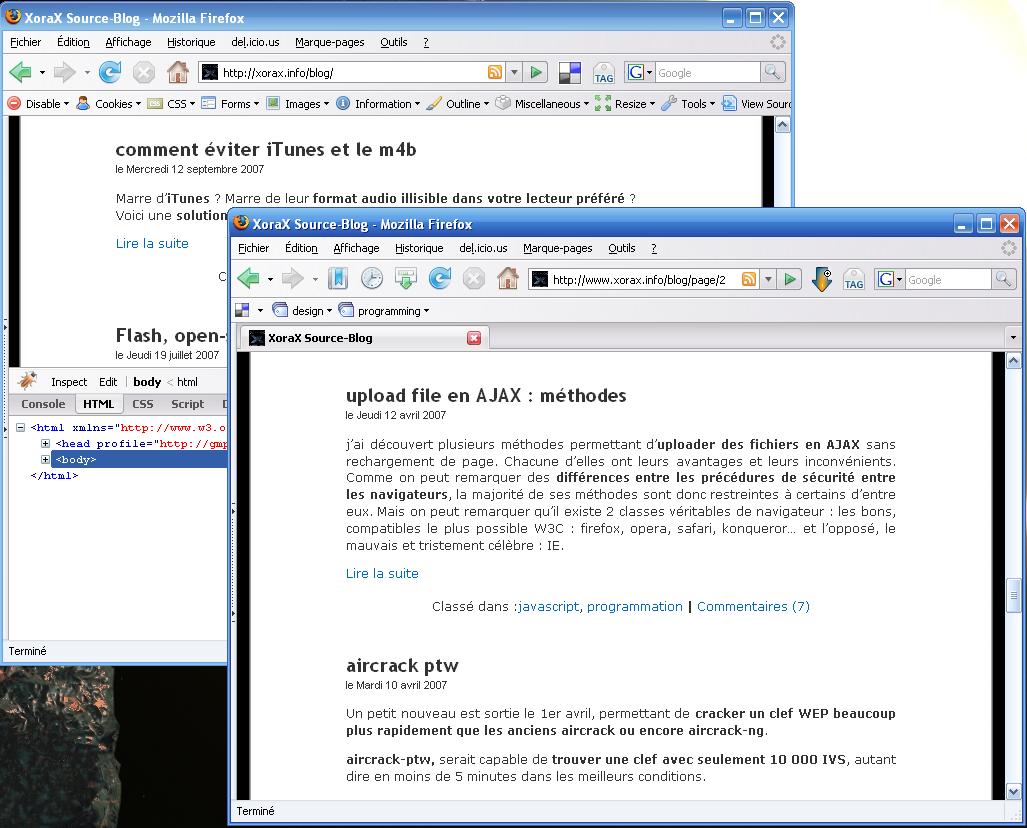Open programmation category link
This screenshot has width=1027, height=828.
[635, 607]
